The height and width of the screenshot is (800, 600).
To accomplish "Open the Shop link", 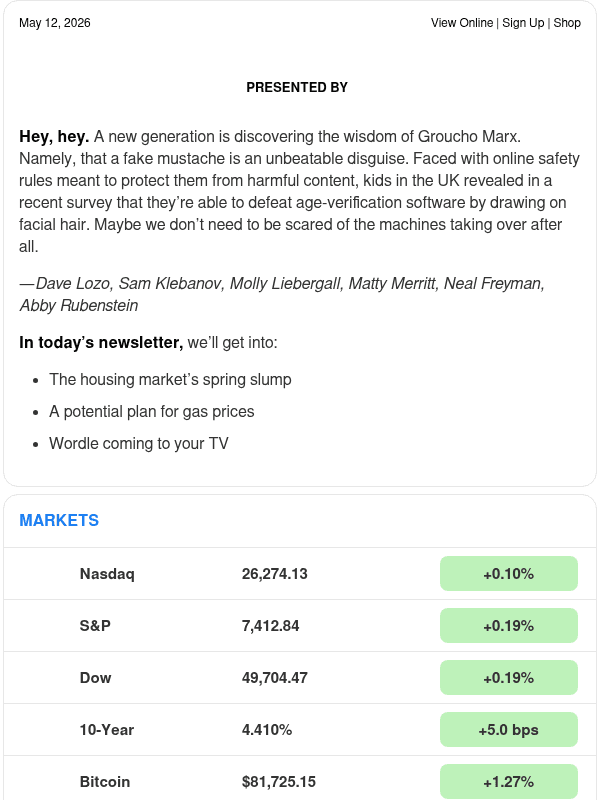I will tap(567, 23).
